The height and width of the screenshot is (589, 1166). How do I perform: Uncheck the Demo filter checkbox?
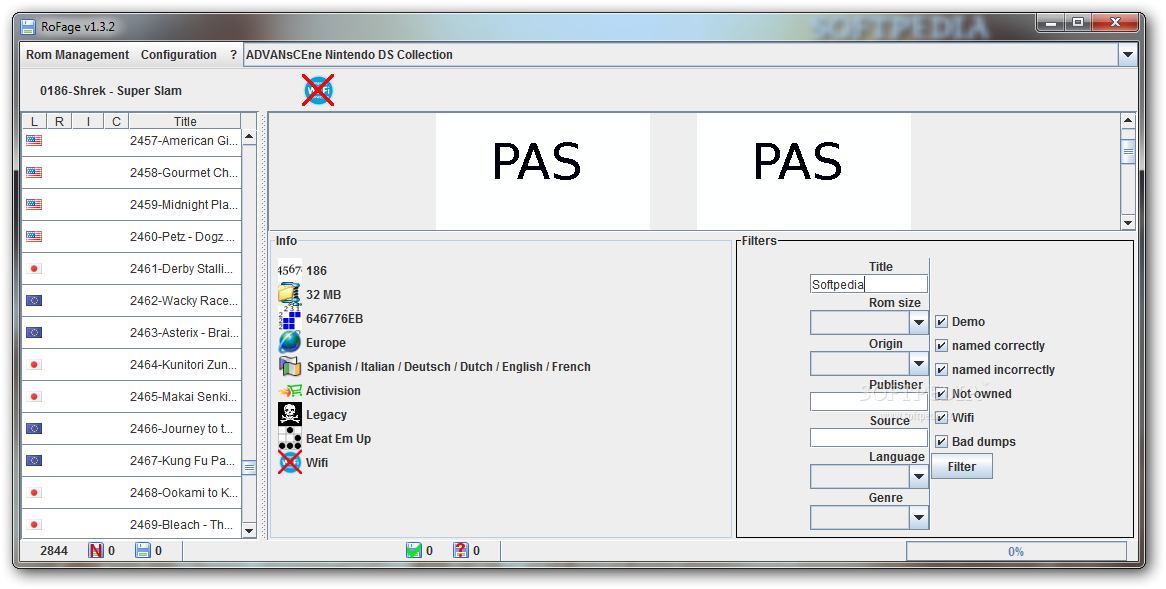pos(941,321)
